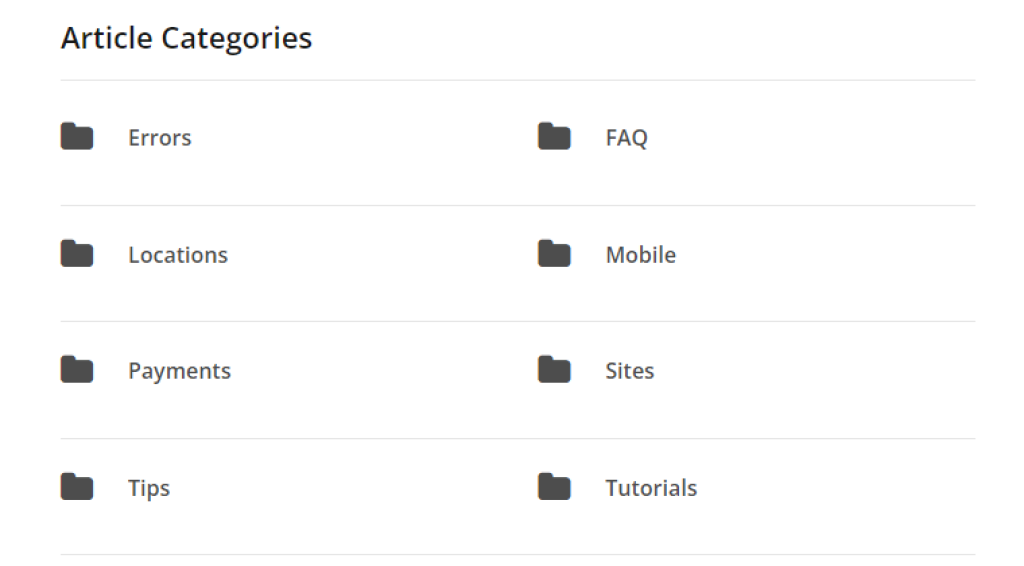
Task: Open the Errors category link
Action: click(160, 138)
